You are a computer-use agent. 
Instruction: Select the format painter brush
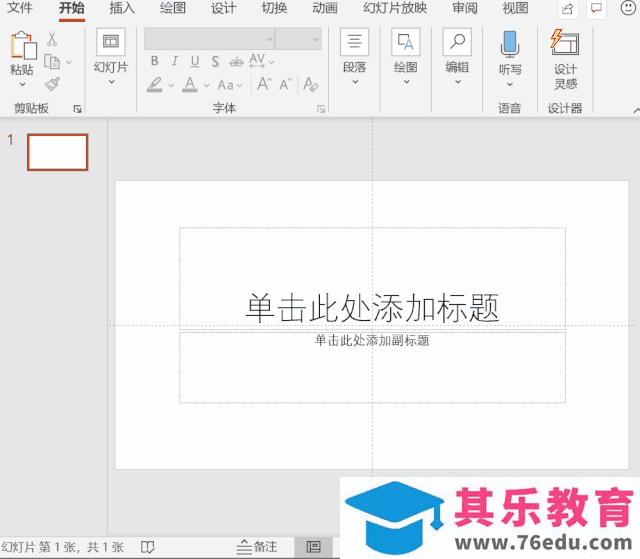coord(52,84)
